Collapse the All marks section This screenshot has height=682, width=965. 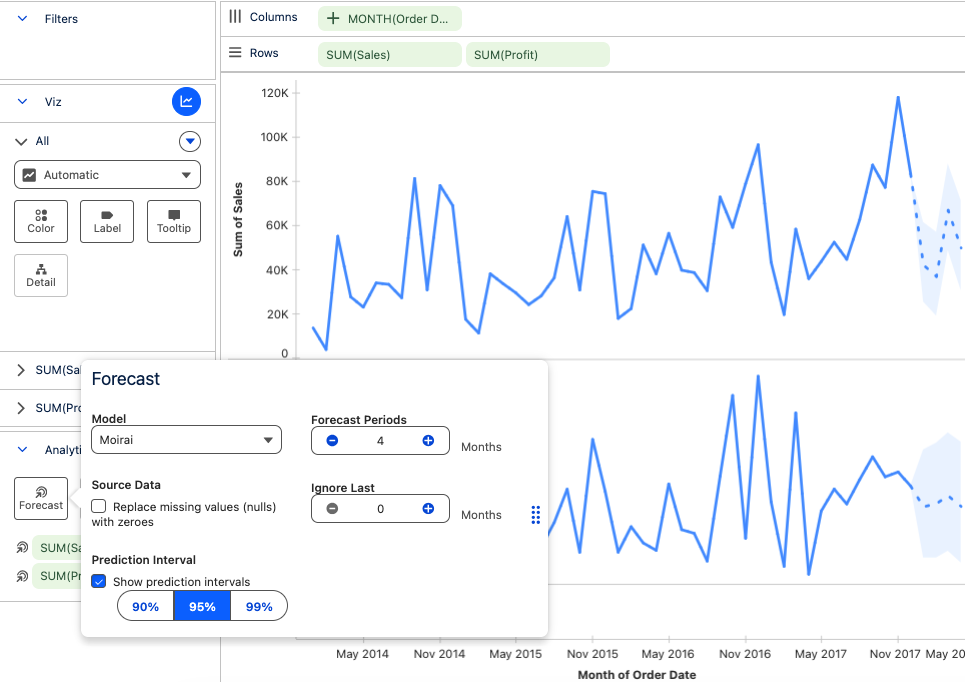tap(21, 142)
